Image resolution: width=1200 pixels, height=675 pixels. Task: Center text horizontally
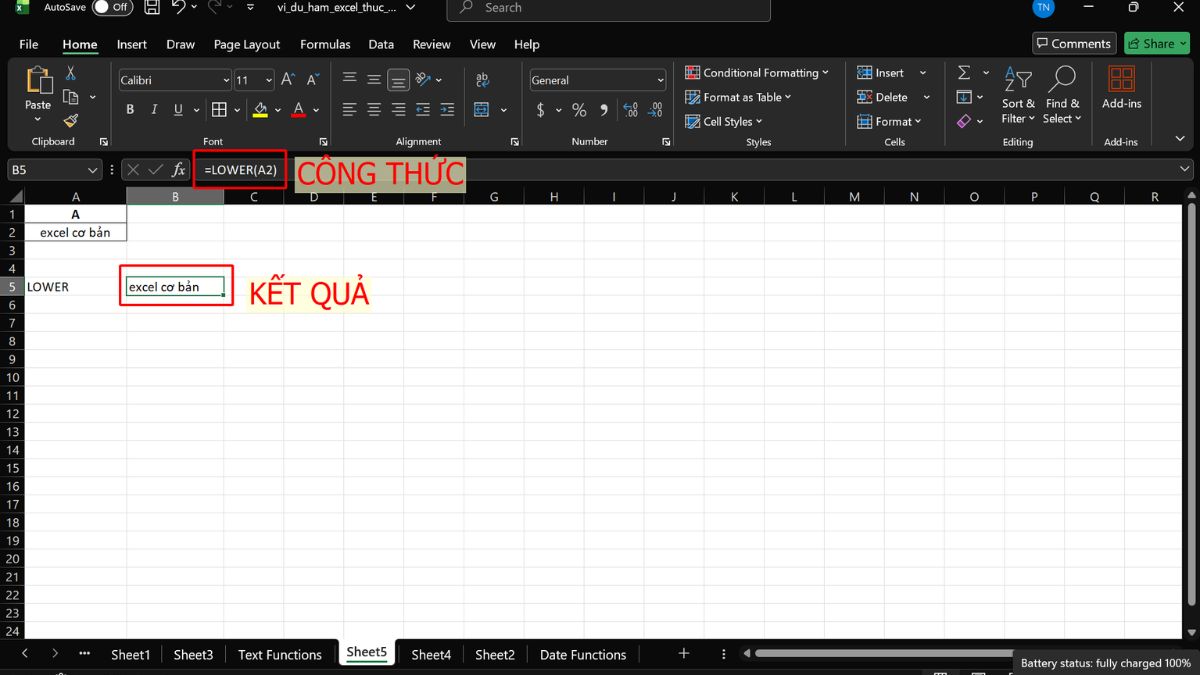coord(374,110)
